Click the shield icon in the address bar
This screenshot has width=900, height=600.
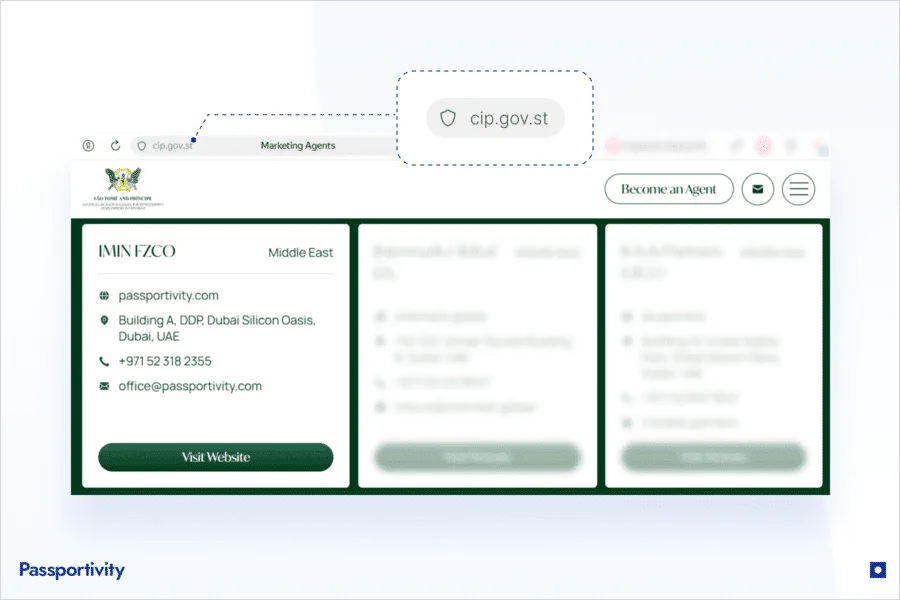click(141, 146)
